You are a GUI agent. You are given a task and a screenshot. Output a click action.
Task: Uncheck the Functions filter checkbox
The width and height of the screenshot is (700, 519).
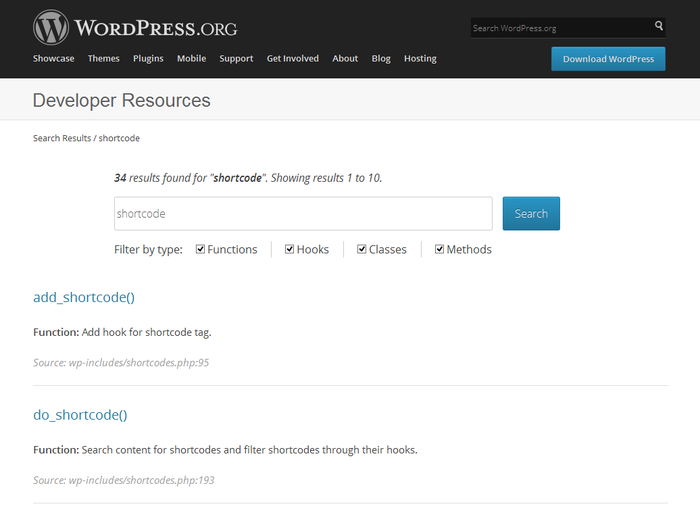[200, 249]
